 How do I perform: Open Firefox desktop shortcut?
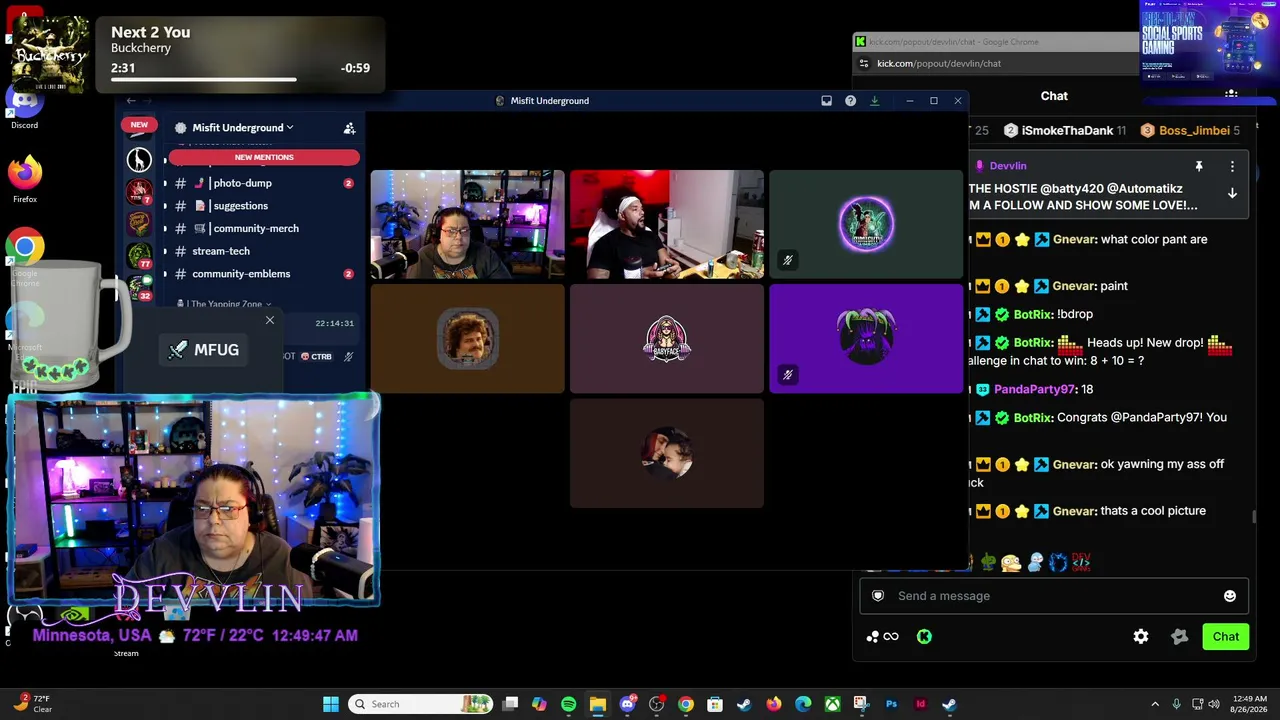click(x=25, y=179)
